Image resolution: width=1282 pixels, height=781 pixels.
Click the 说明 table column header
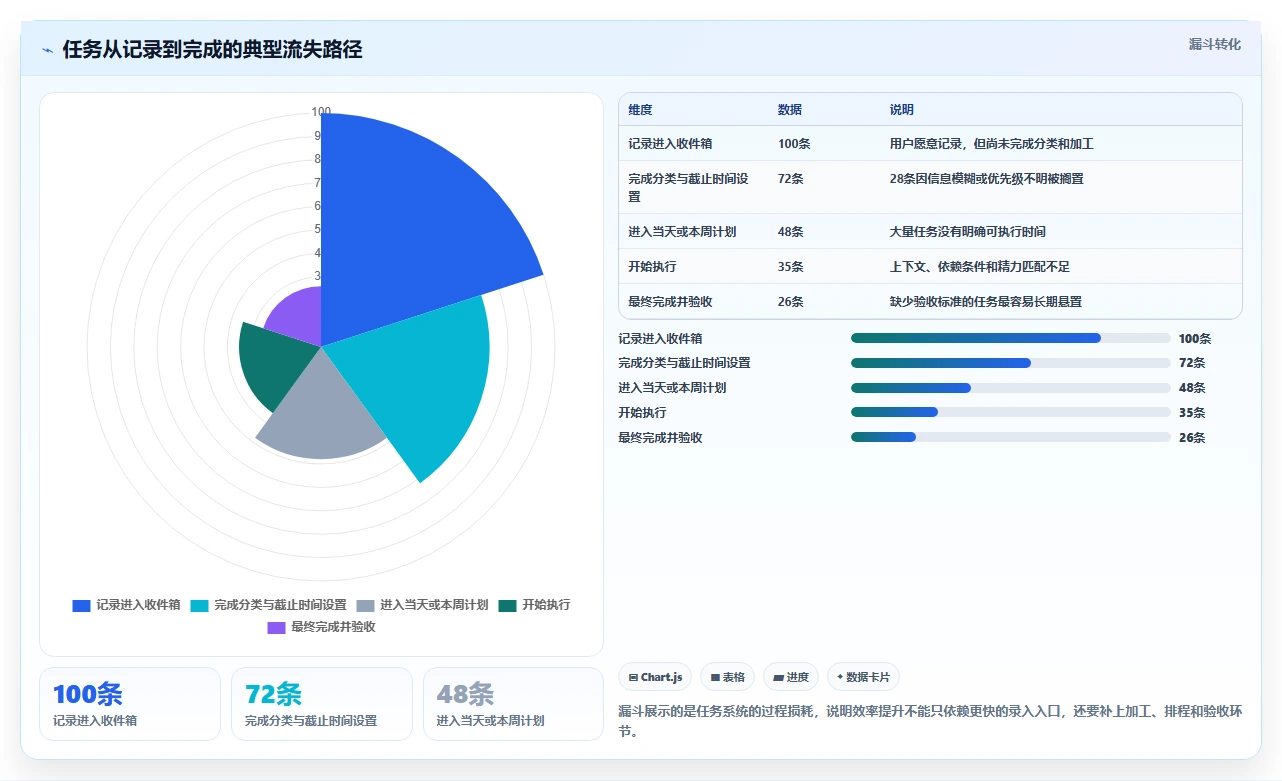(902, 110)
